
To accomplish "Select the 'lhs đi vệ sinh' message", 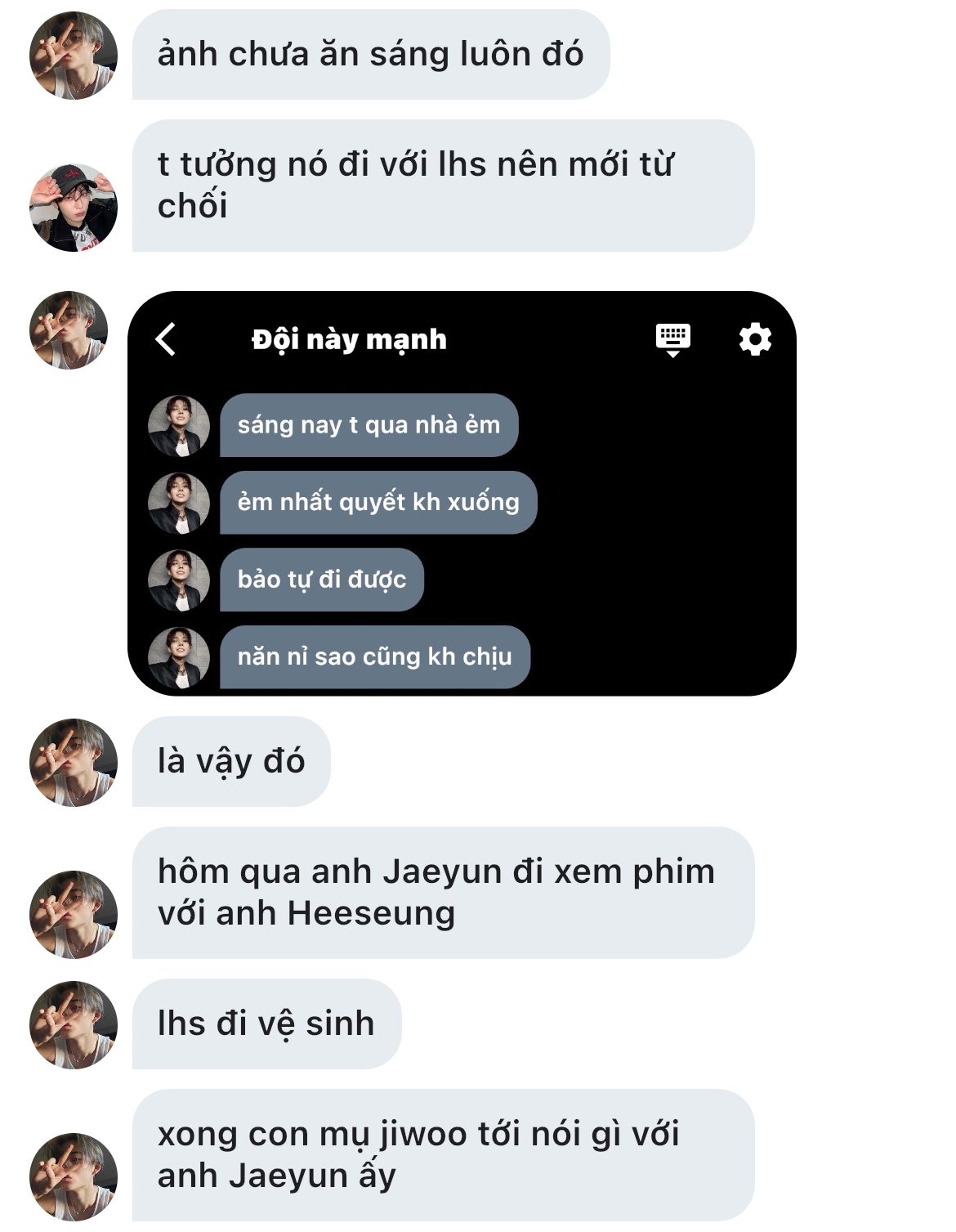I will pyautogui.click(x=266, y=1024).
